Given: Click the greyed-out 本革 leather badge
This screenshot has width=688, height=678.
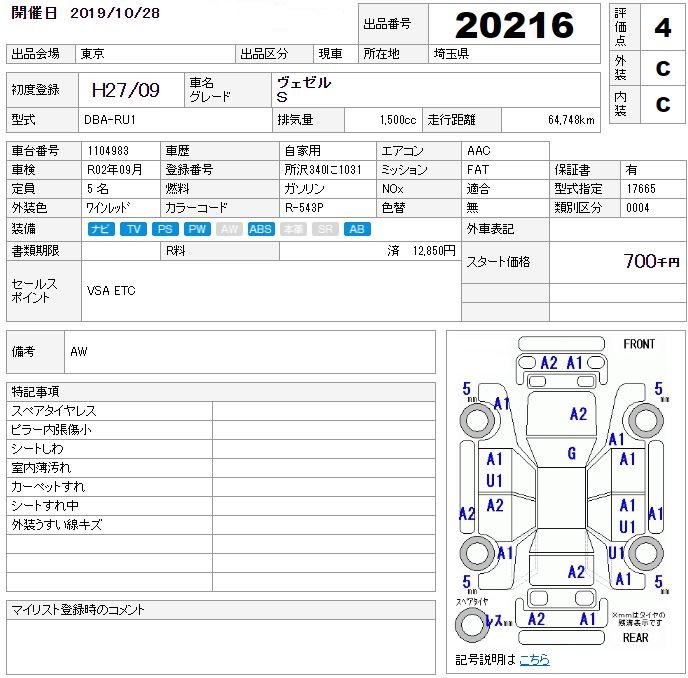Looking at the screenshot, I should click(x=292, y=229).
